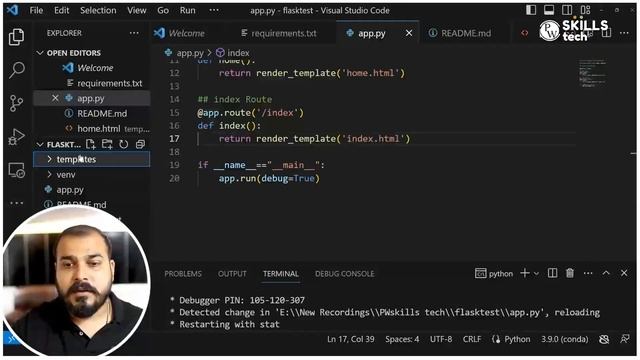Add a new terminal with plus icon
The image size is (640, 360).
click(x=525, y=273)
